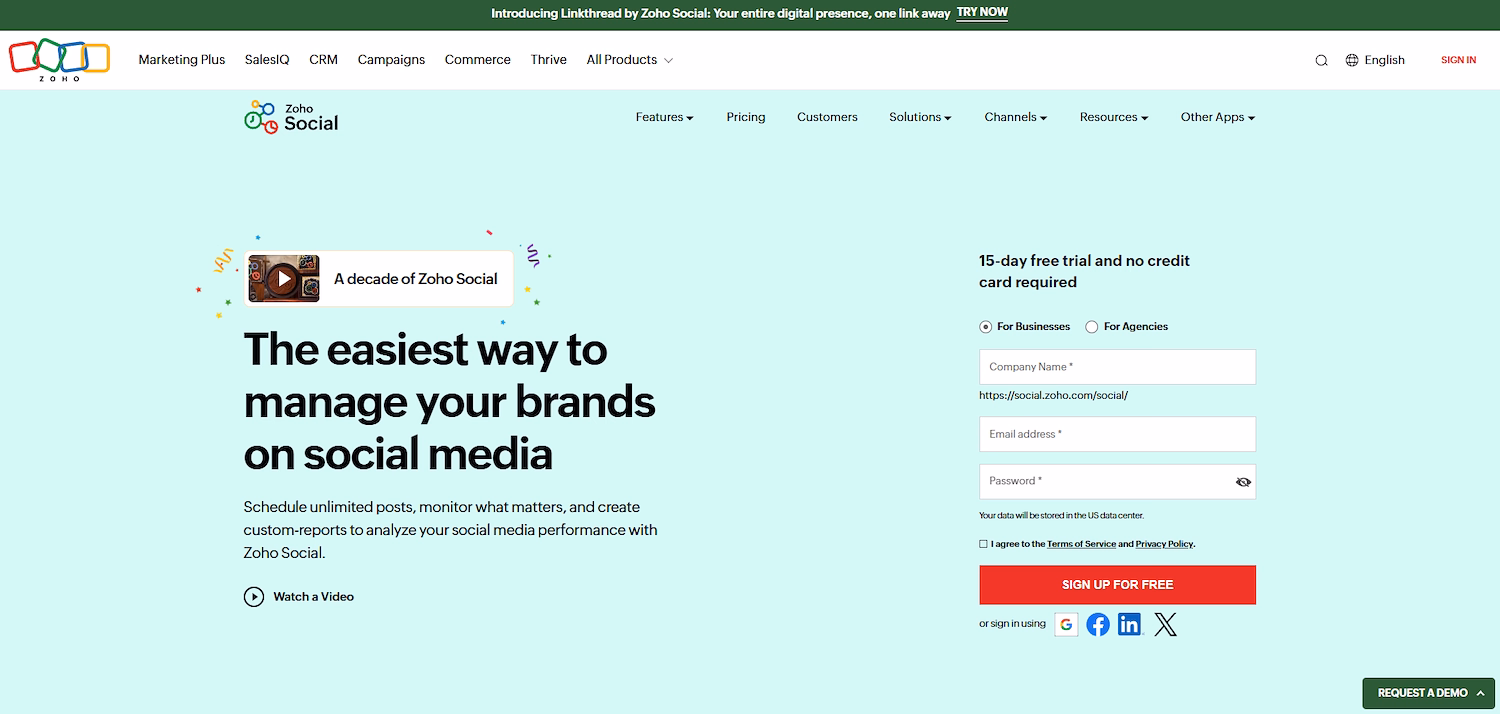Screen dimensions: 1500x714
Task: Open the search icon in the header
Action: pyautogui.click(x=1321, y=60)
